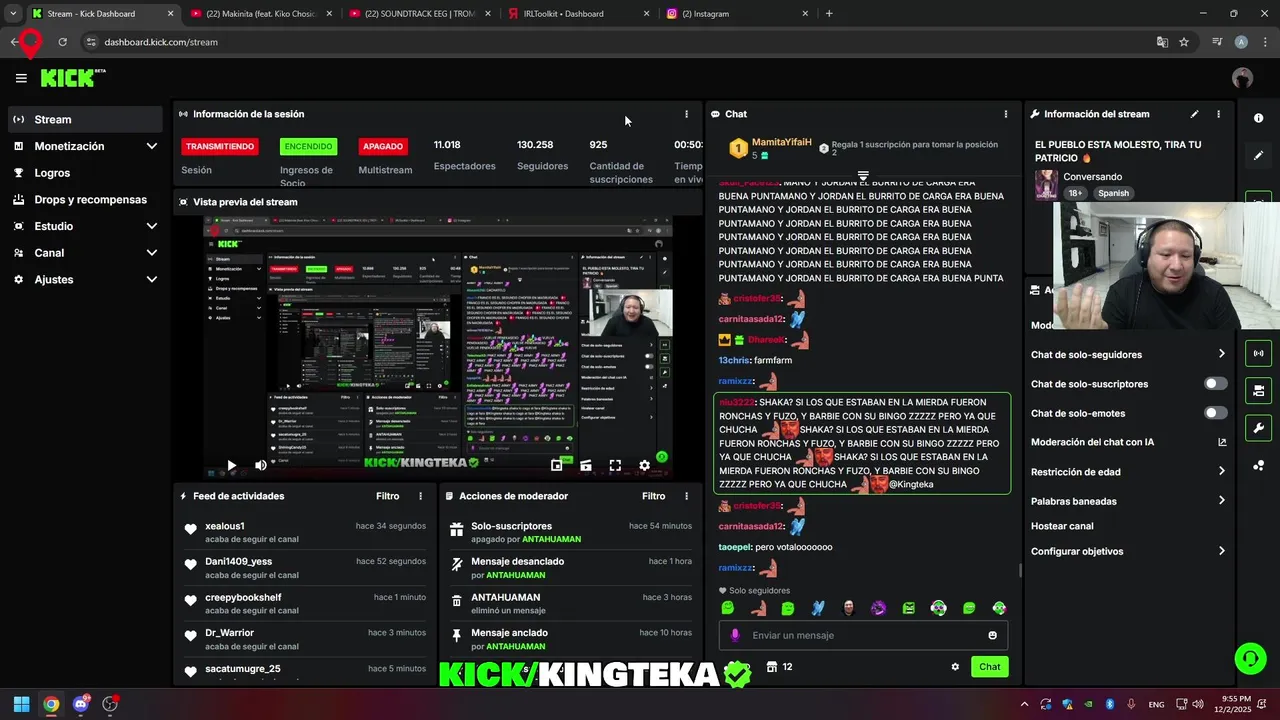Open the green headset support bubble
The height and width of the screenshot is (720, 1280).
1250,658
